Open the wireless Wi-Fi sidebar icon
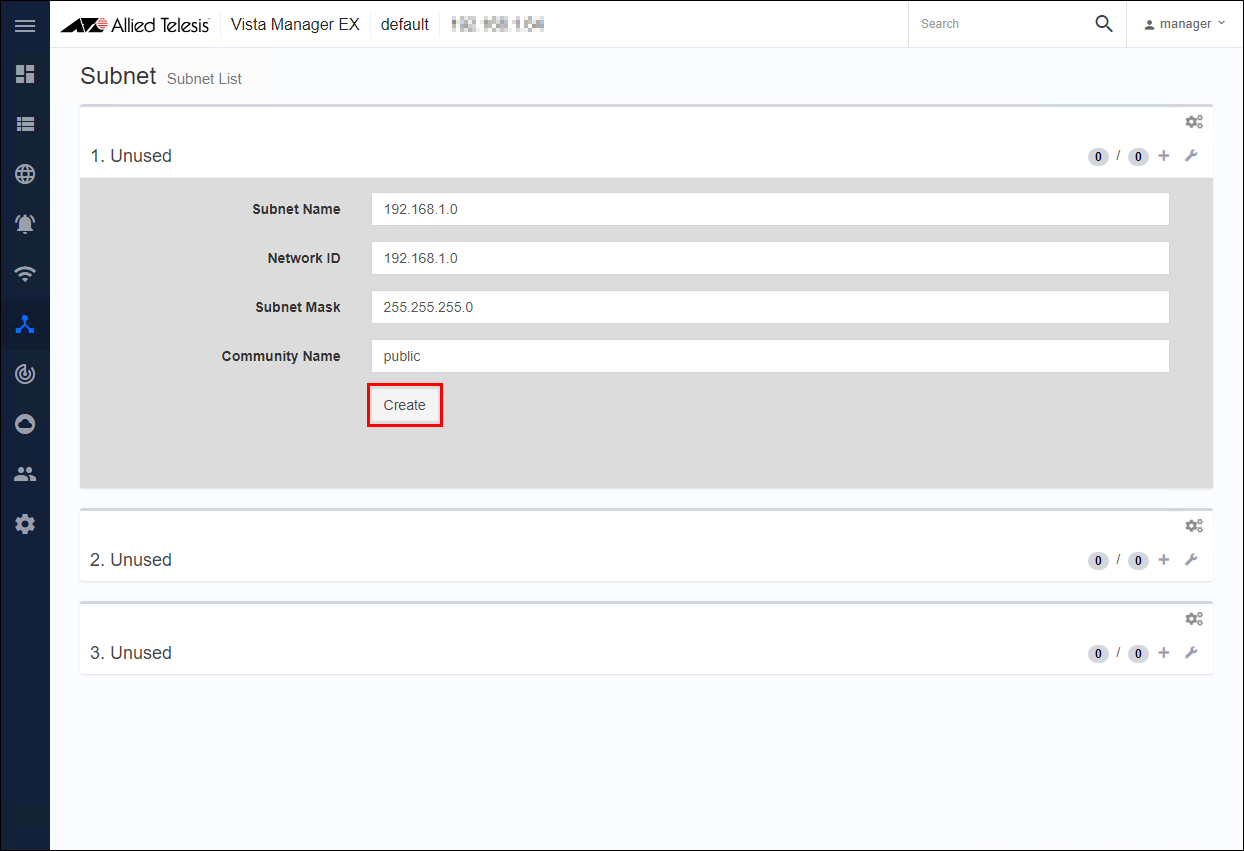1244x851 pixels. tap(25, 274)
